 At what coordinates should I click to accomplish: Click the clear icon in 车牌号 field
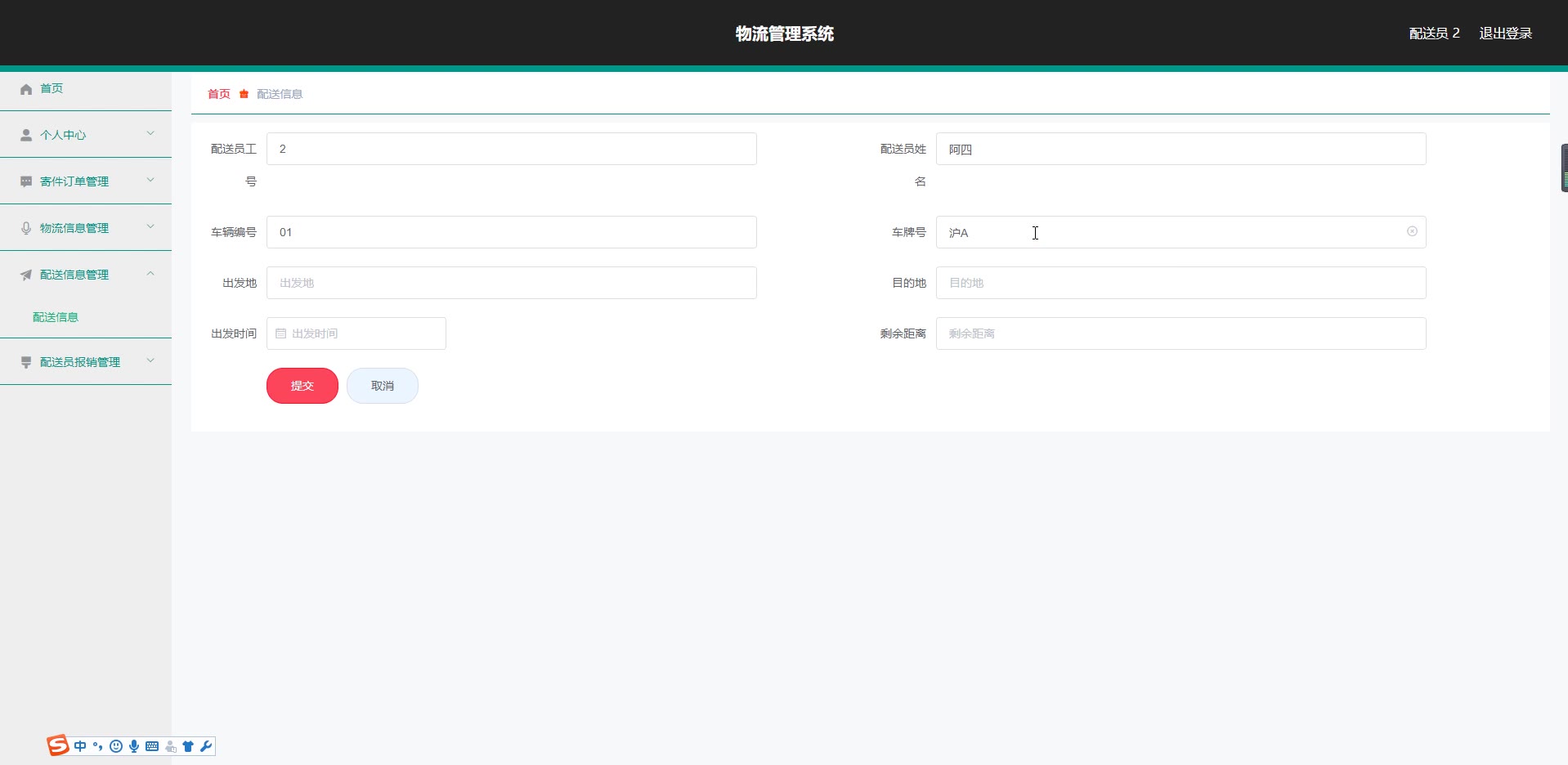click(x=1412, y=231)
